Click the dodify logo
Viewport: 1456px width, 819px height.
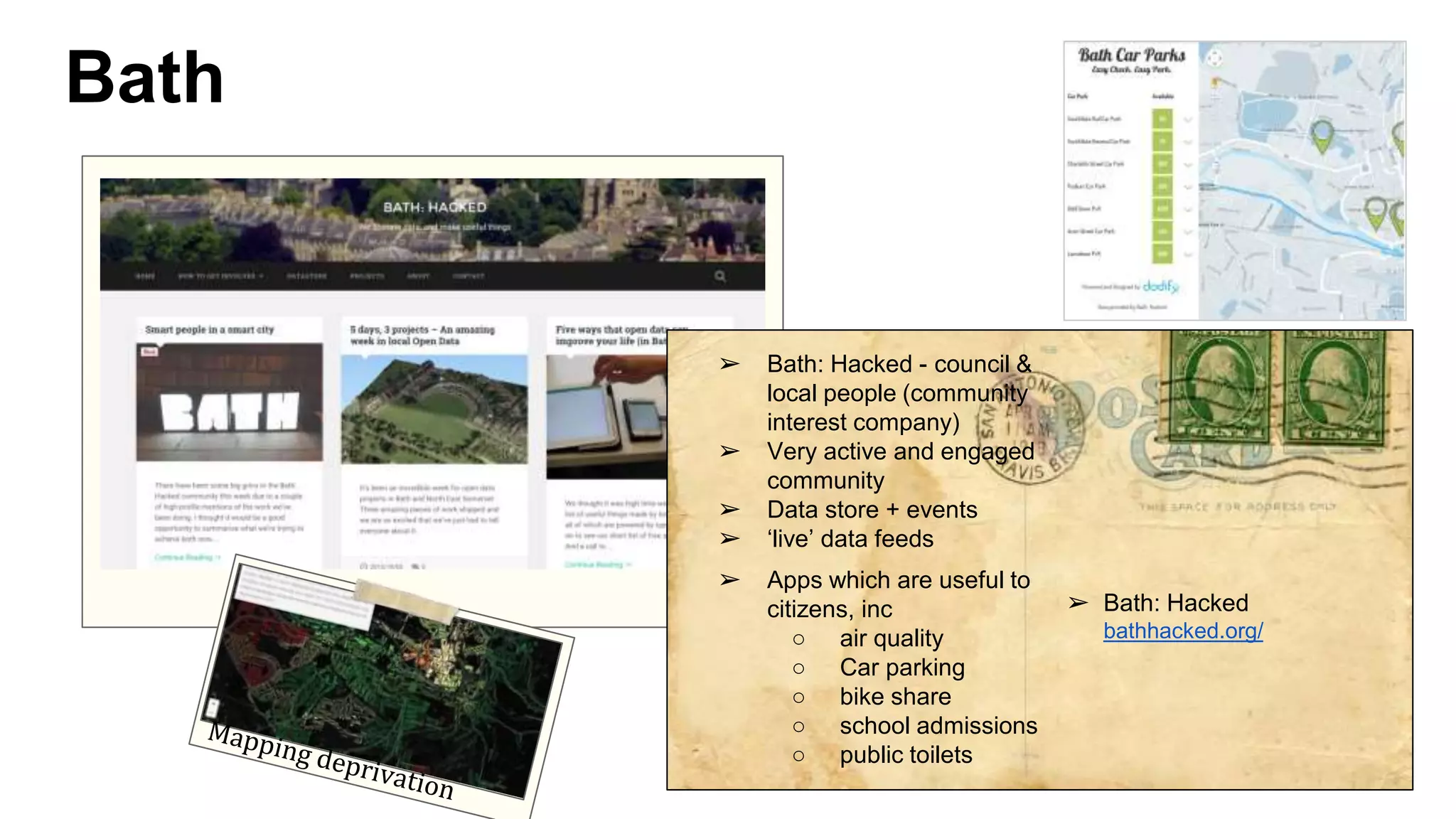pos(1161,286)
